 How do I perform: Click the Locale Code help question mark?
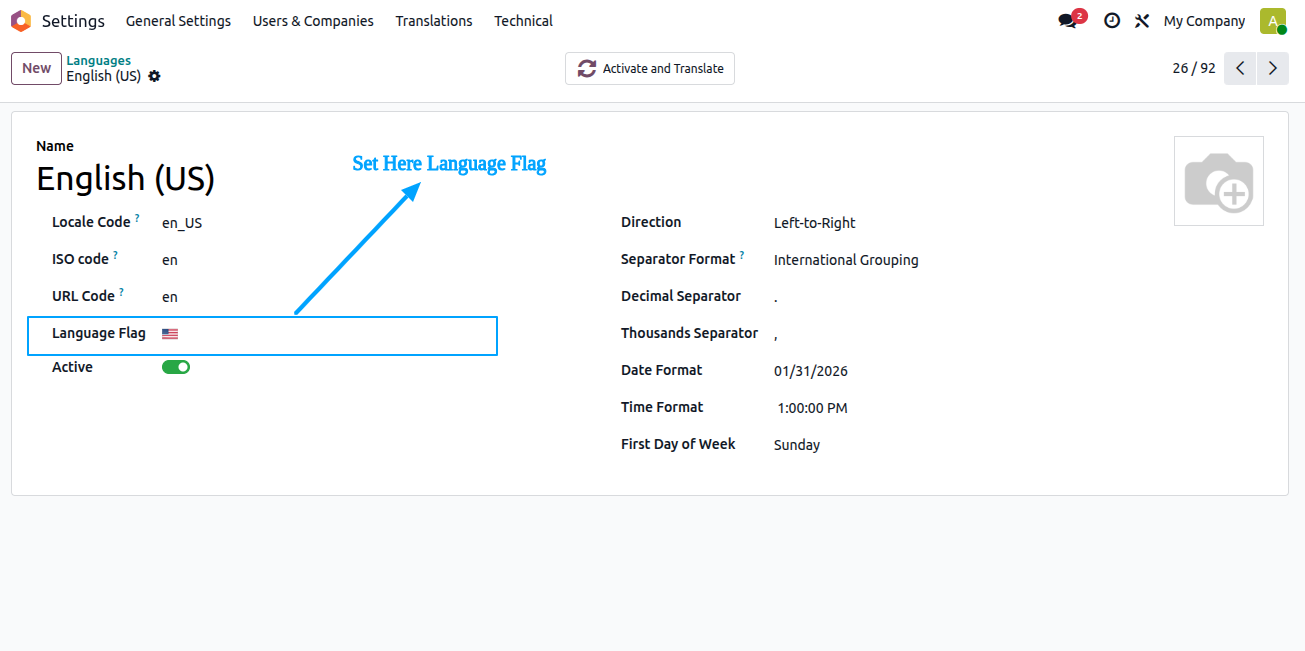[x=137, y=218]
